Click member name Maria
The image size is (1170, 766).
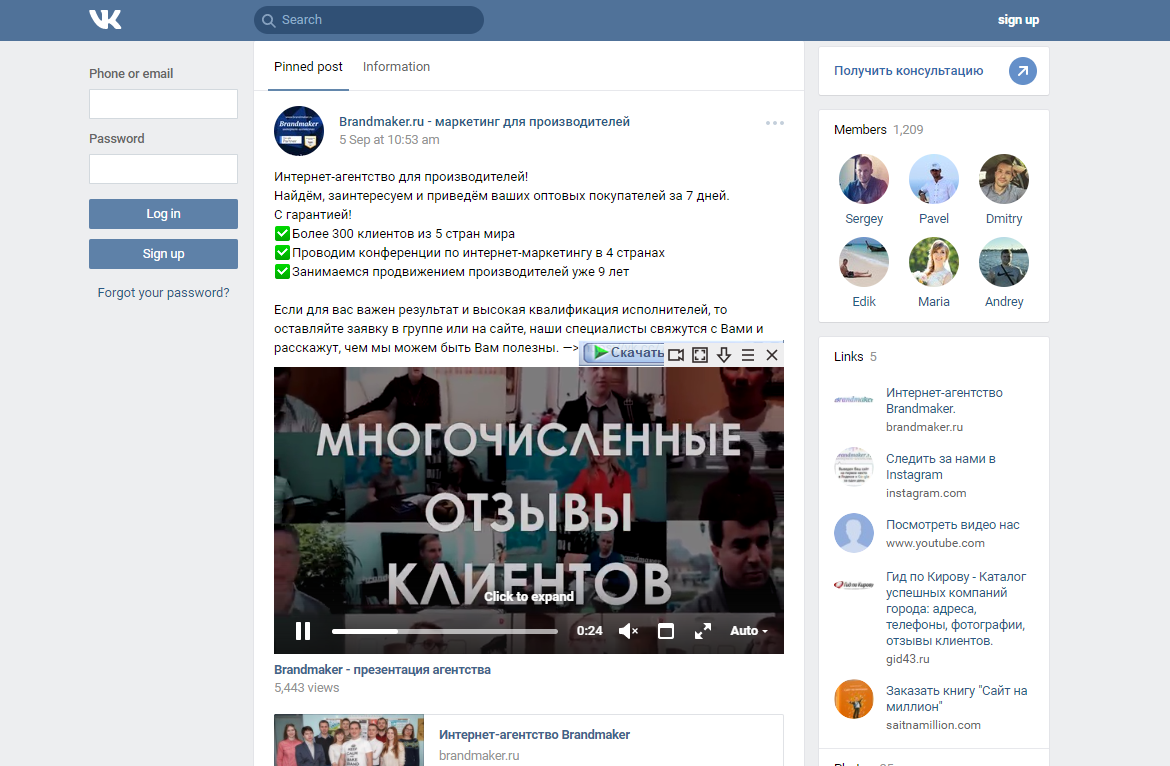(x=933, y=301)
